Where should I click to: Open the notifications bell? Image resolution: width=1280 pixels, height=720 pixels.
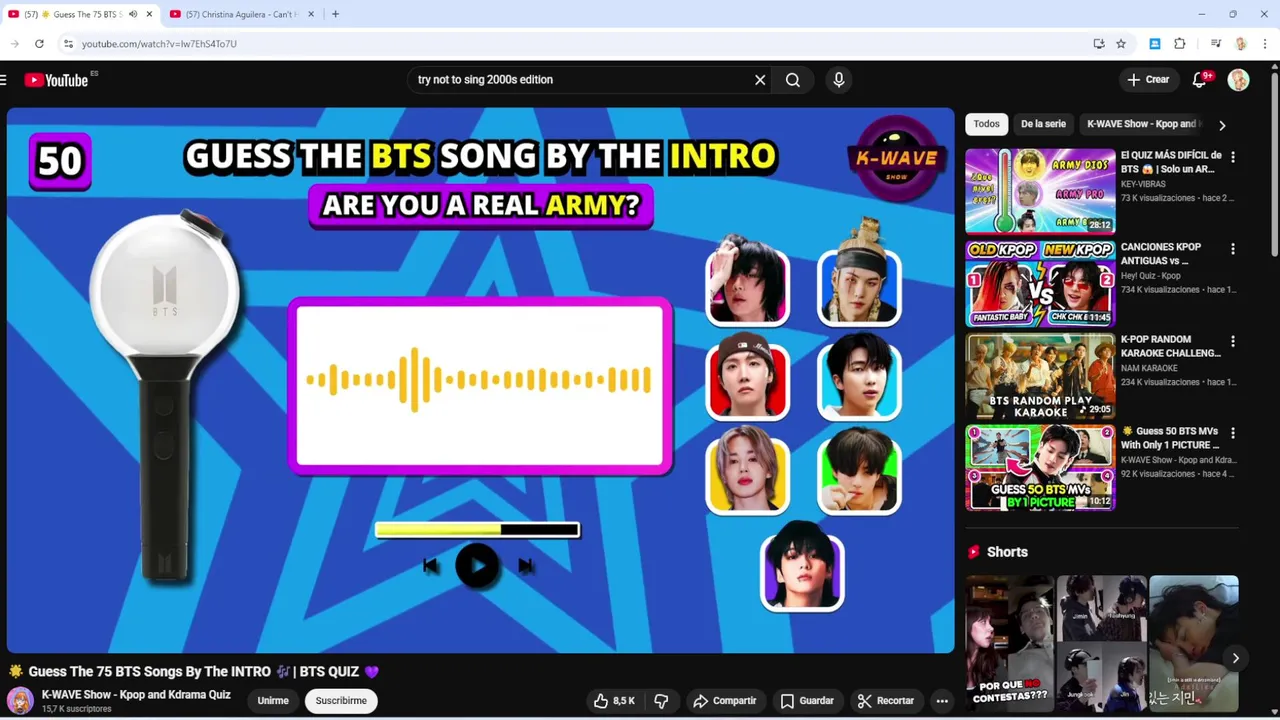click(x=1200, y=80)
